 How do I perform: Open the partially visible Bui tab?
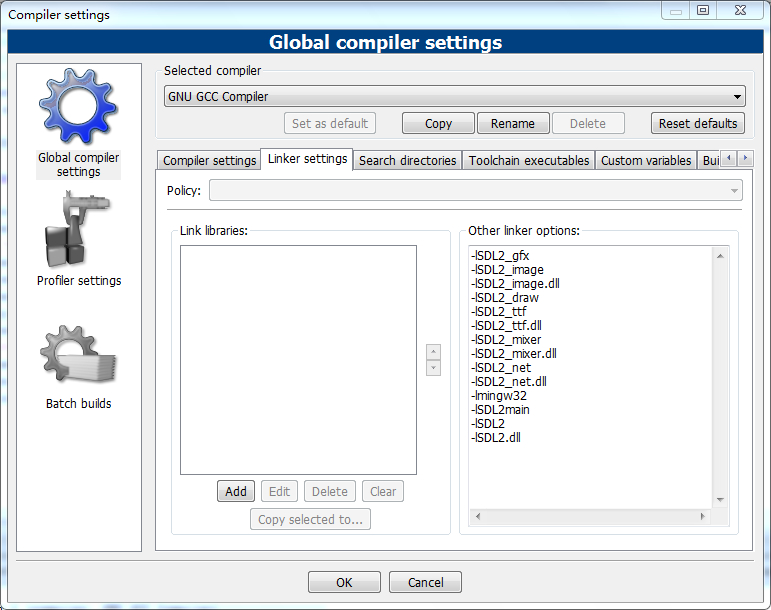(710, 161)
